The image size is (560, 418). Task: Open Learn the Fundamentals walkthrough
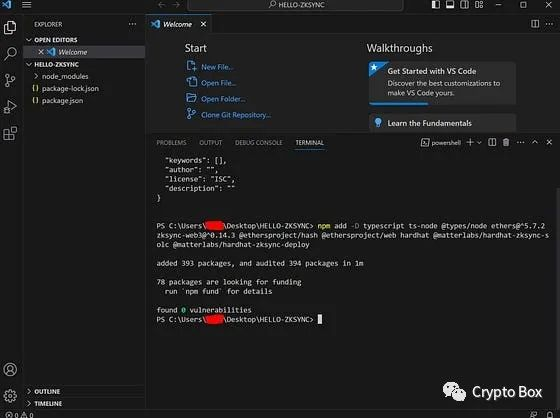[x=442, y=123]
